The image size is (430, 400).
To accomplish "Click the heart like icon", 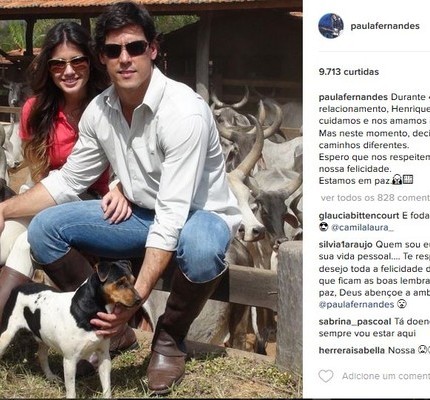I will pos(326,376).
